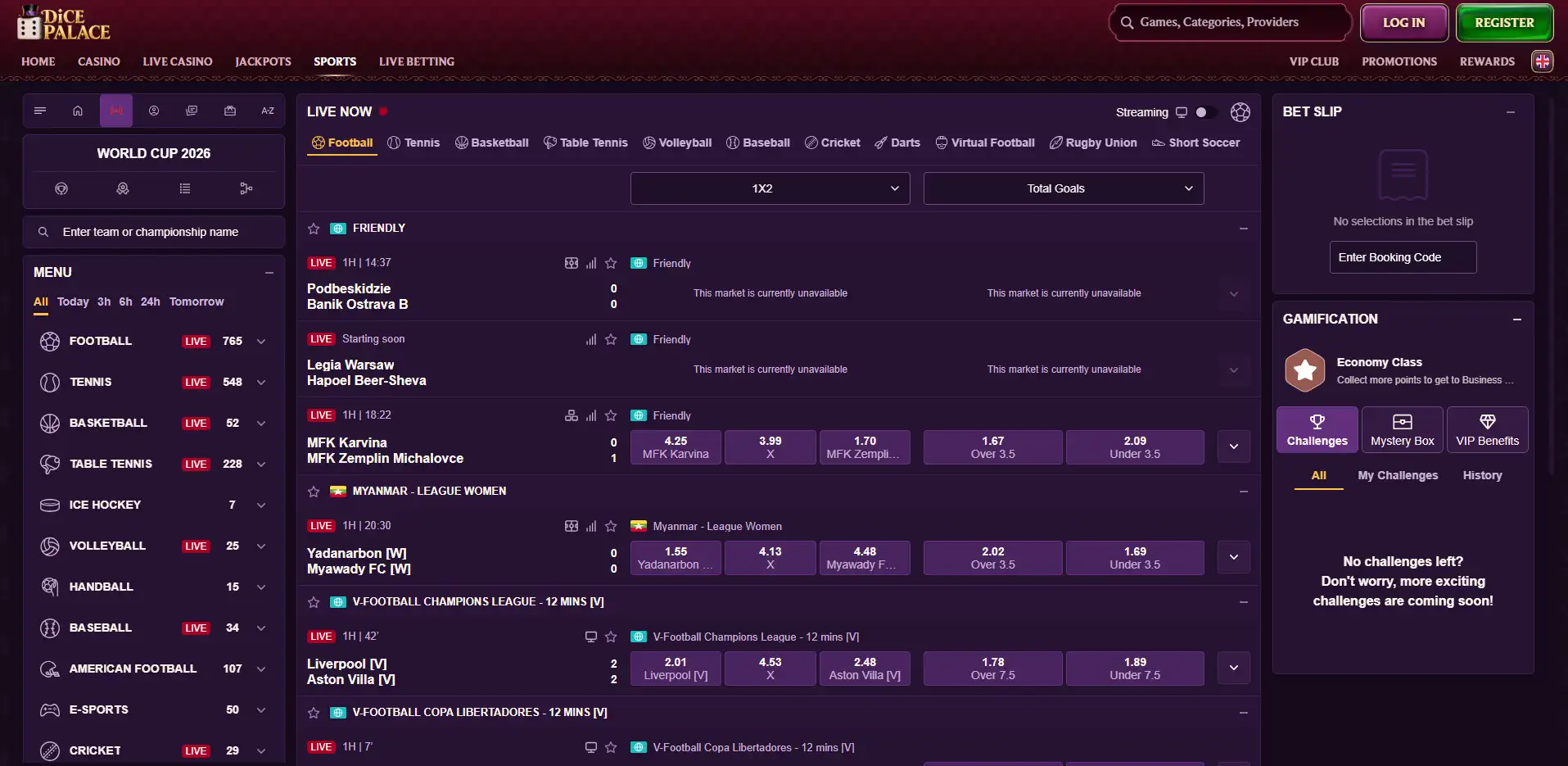The image size is (1568, 766).
Task: Open the World Cup list view icon
Action: [x=185, y=188]
